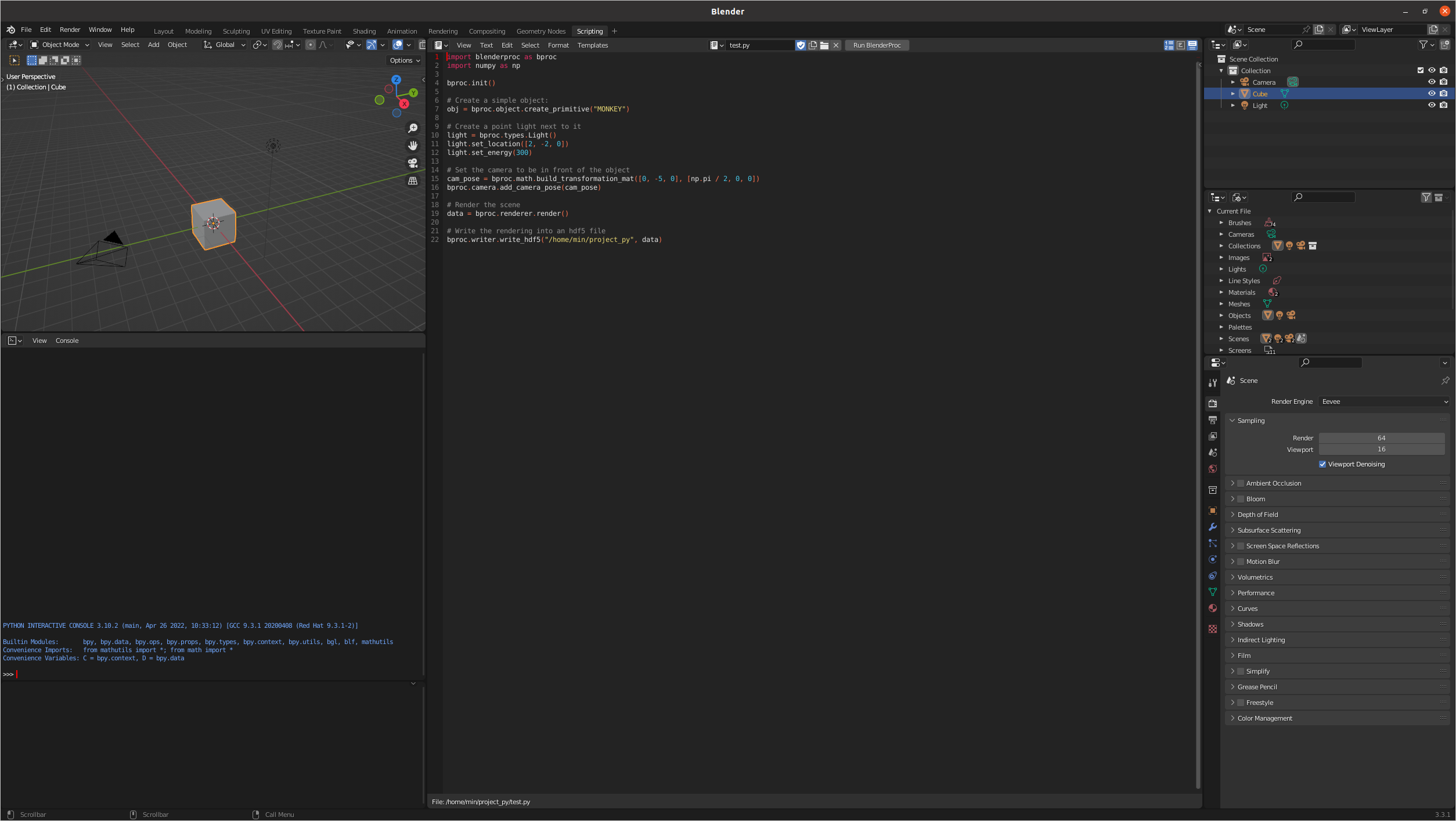1456x821 pixels.
Task: Click the Z axis on the navigation gizmo
Action: (x=396, y=79)
